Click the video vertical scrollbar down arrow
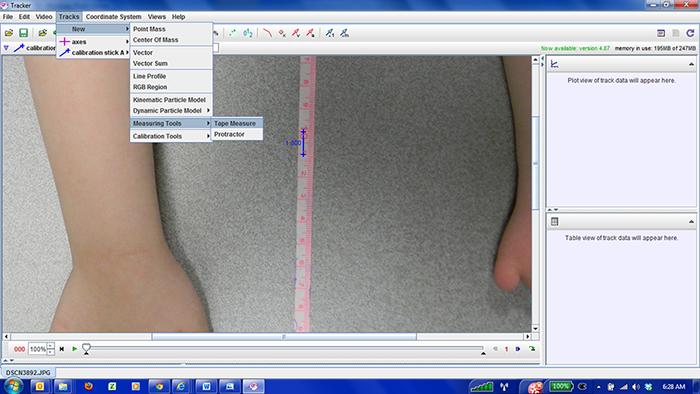The image size is (700, 394). point(535,328)
